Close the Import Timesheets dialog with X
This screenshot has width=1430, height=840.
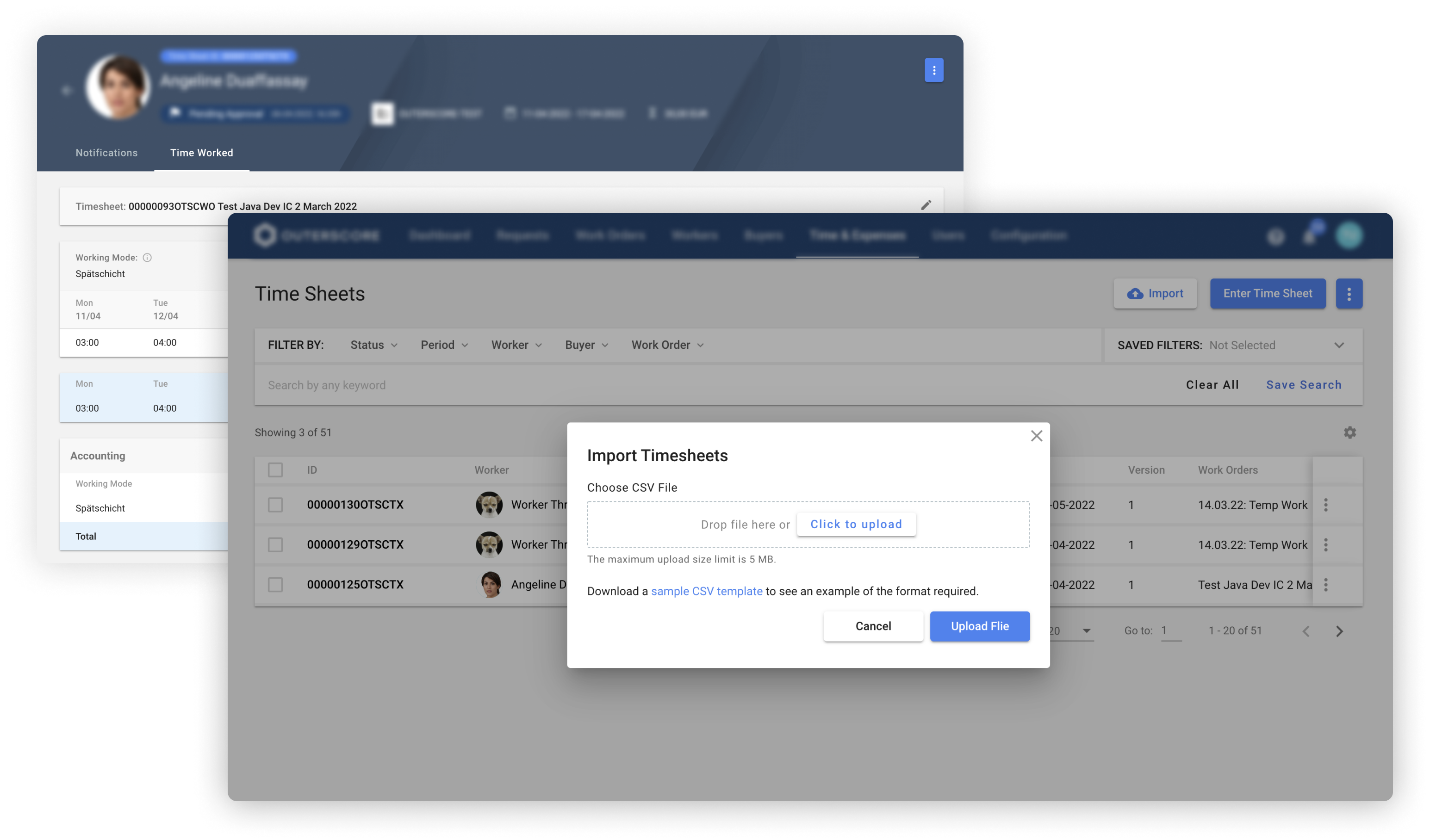(1036, 436)
